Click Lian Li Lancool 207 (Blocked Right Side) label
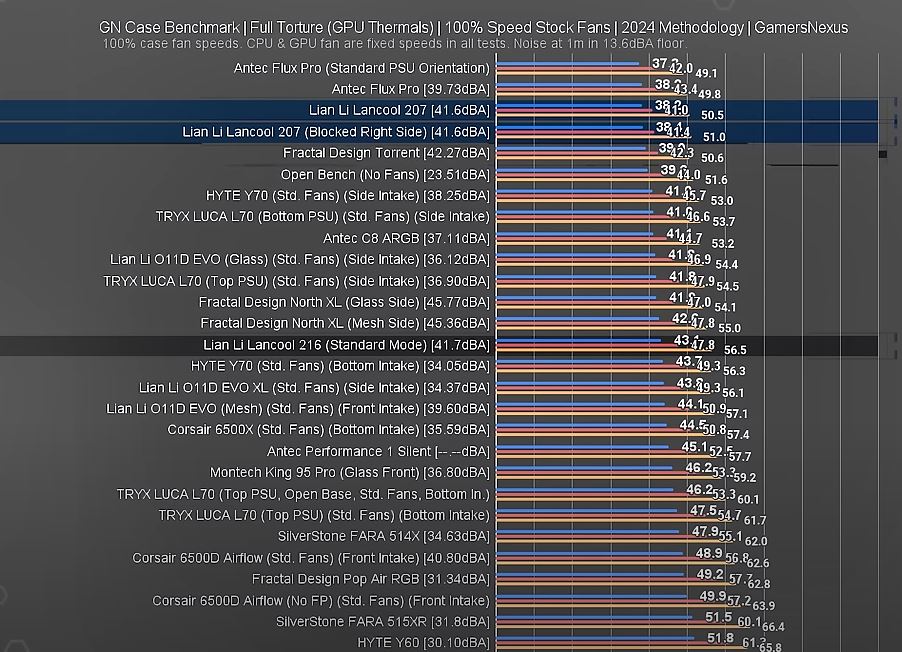The image size is (902, 652). click(336, 132)
